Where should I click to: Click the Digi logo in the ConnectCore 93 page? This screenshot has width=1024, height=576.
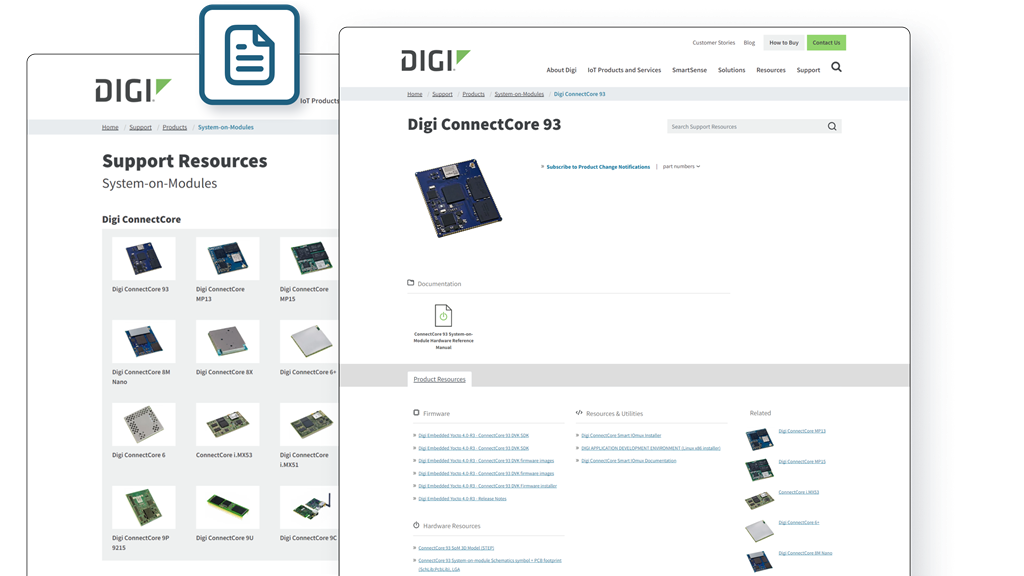pyautogui.click(x=435, y=60)
